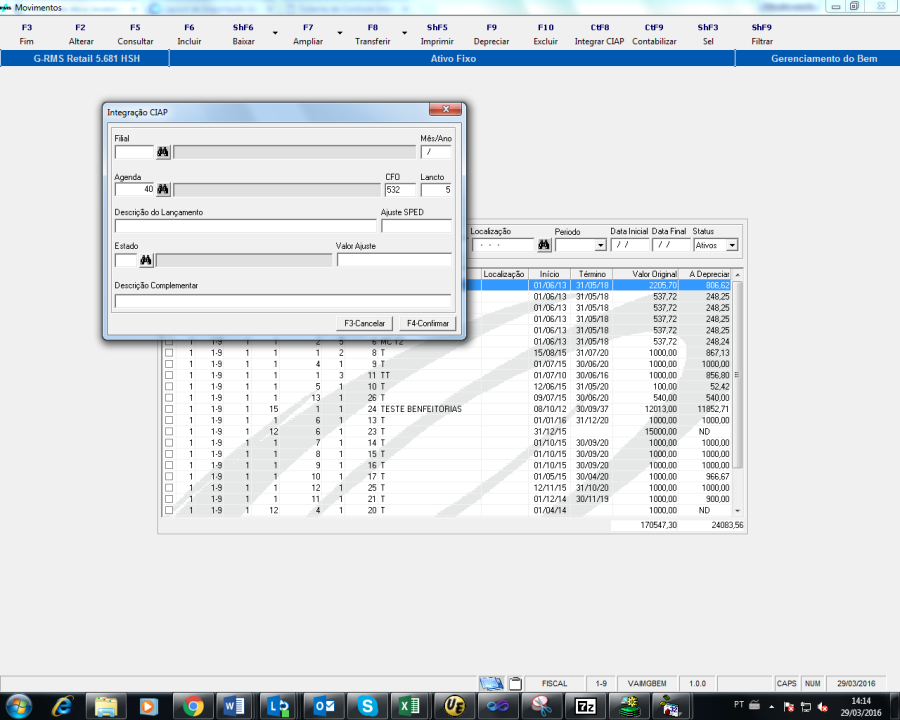900x720 pixels.
Task: Click the Data Final date field
Action: pos(671,245)
